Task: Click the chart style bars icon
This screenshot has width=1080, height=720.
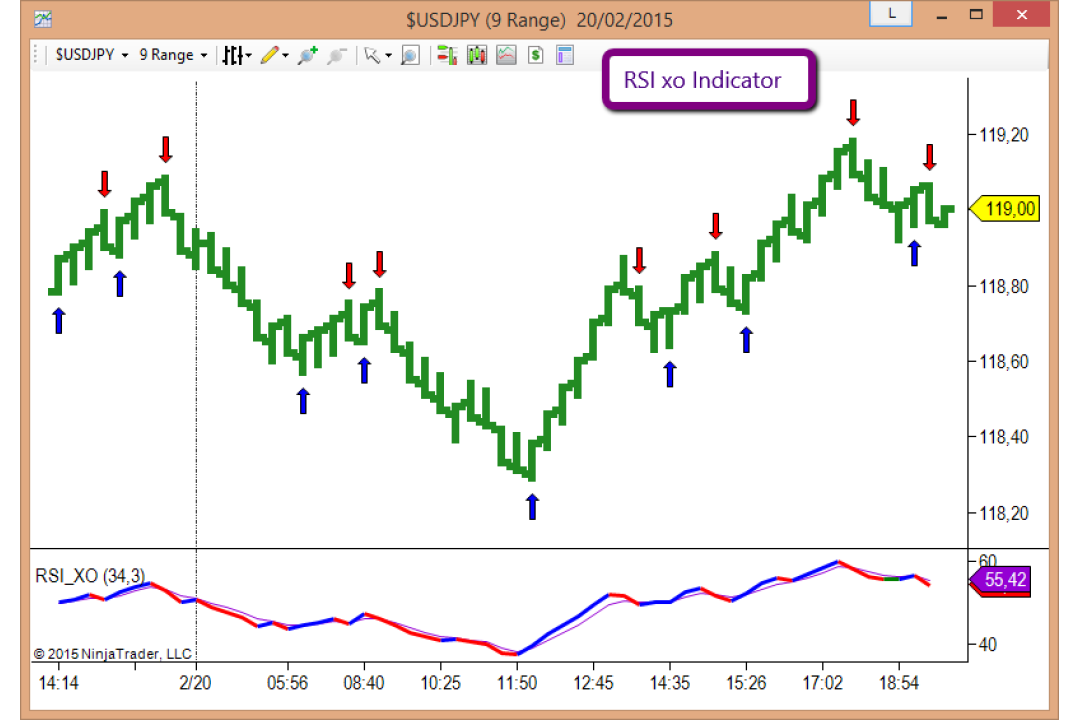Action: point(233,55)
